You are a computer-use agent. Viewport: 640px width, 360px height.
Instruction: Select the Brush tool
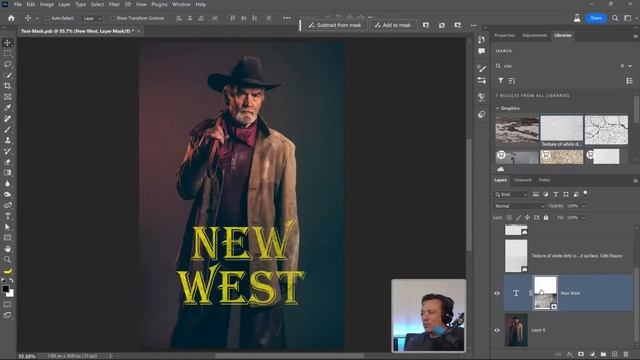click(x=7, y=129)
